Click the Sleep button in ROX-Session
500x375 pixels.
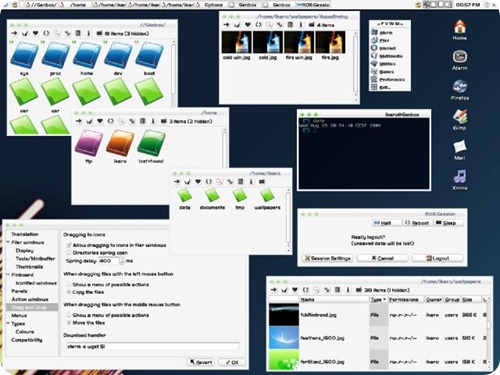(449, 223)
